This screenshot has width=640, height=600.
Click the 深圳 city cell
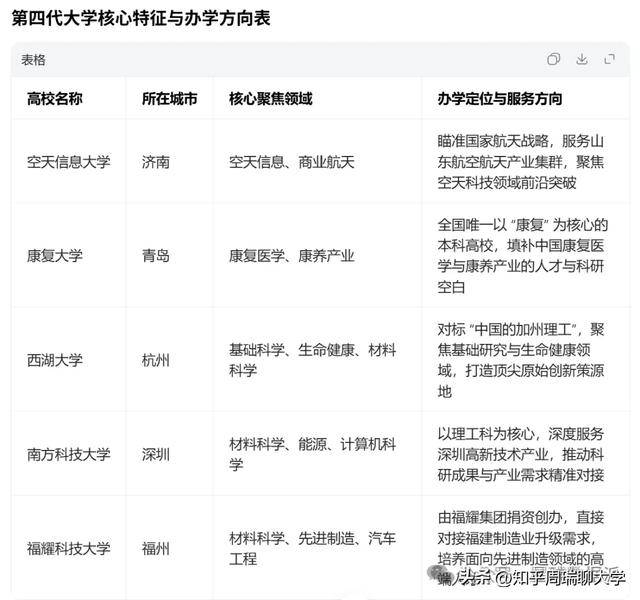[156, 453]
